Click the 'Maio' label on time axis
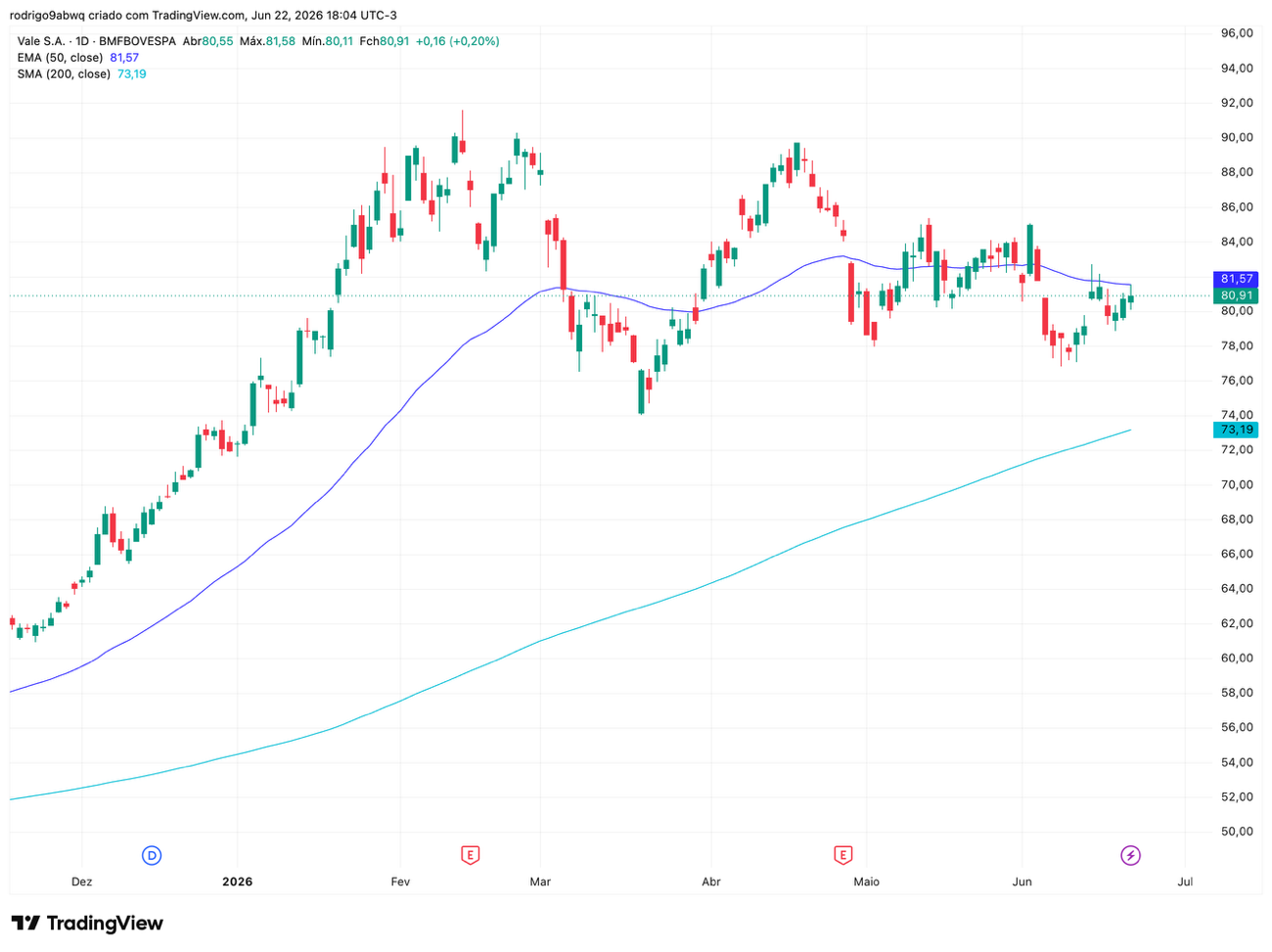Screen dimensions: 1272x952 pyautogui.click(x=866, y=882)
